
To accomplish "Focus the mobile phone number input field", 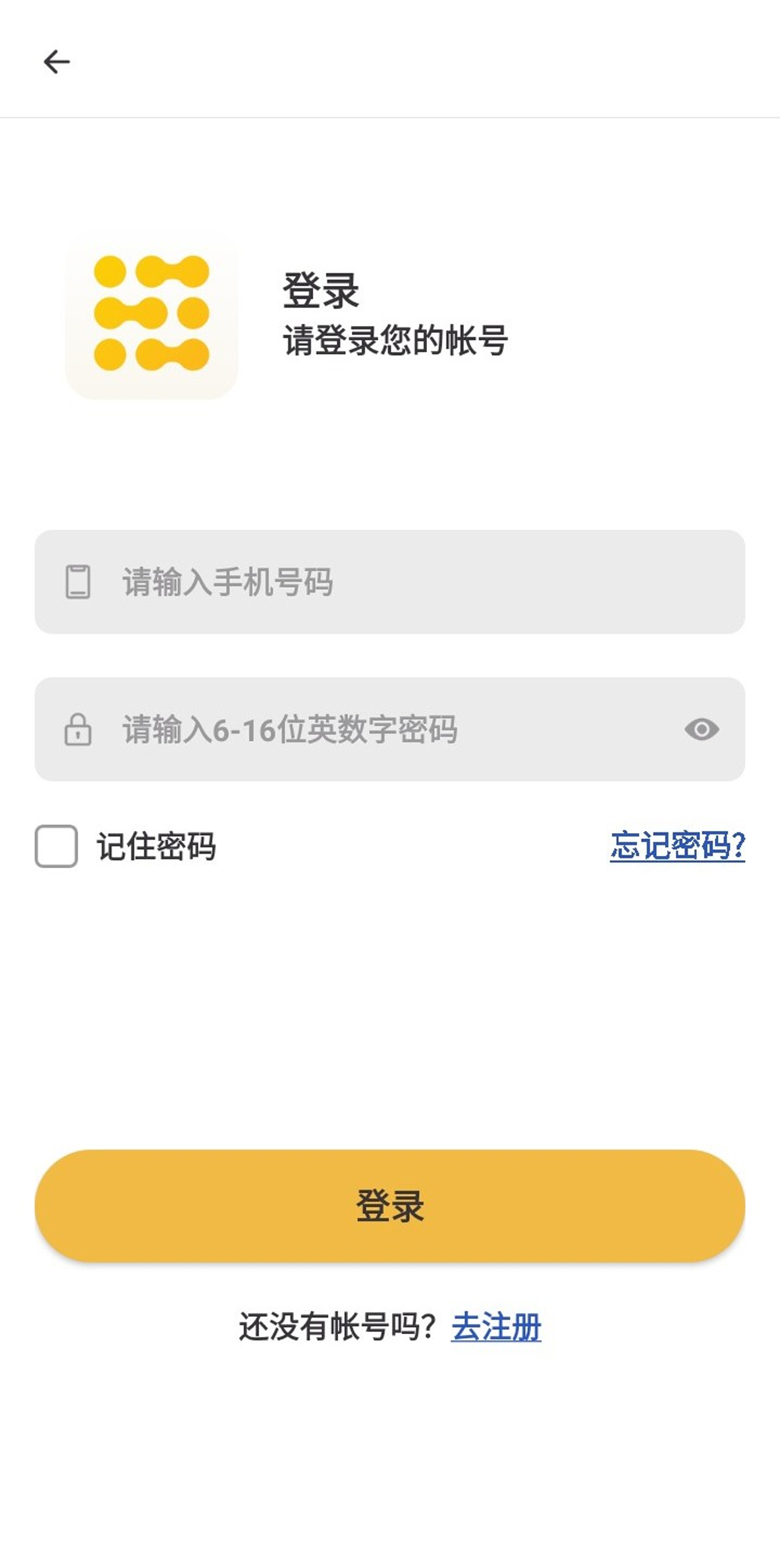I will tap(485, 581).
